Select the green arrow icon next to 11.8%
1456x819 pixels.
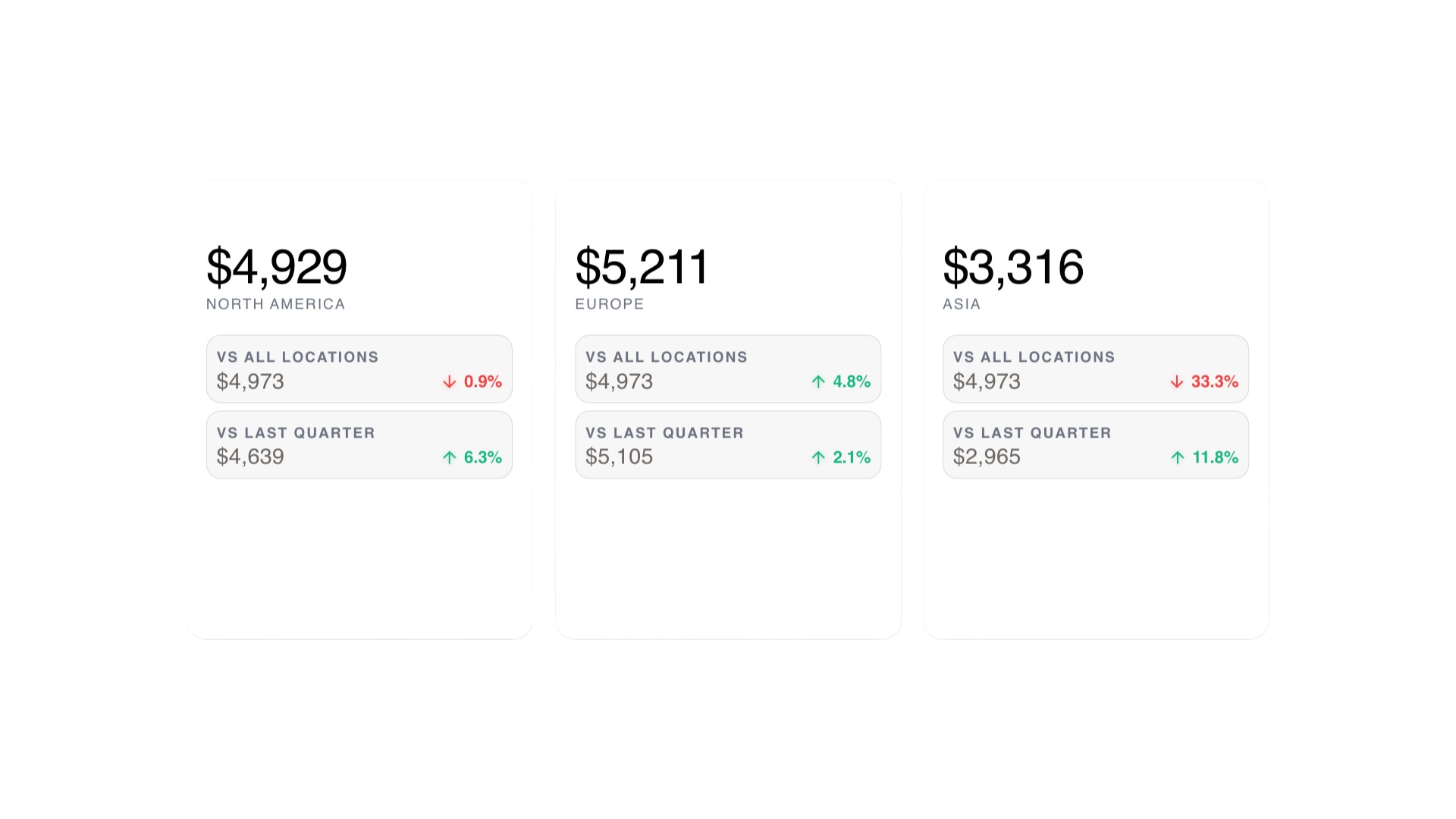click(x=1176, y=457)
